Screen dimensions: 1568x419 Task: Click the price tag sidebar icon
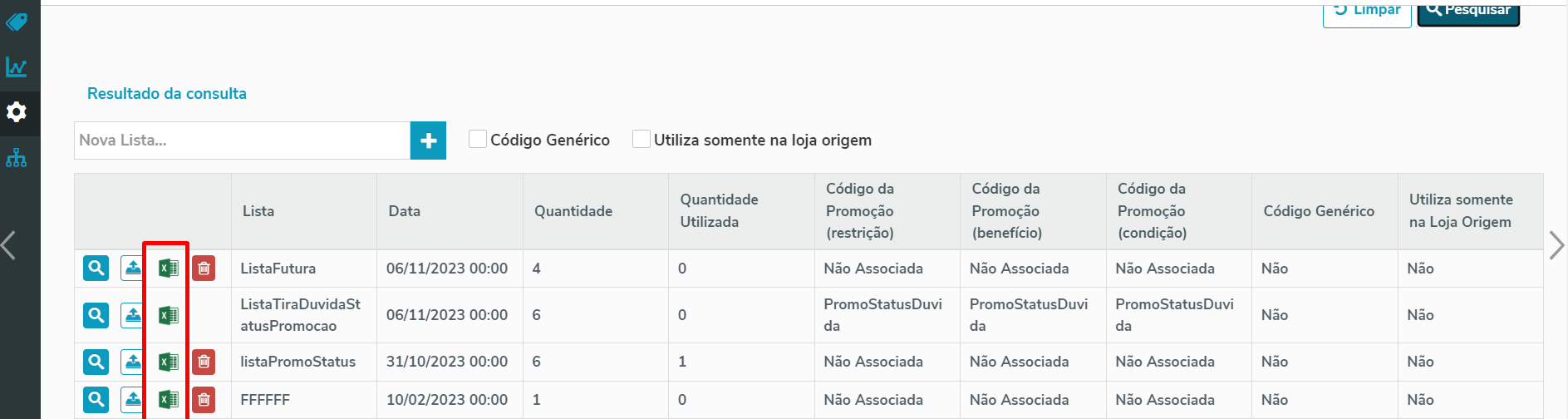(x=17, y=22)
